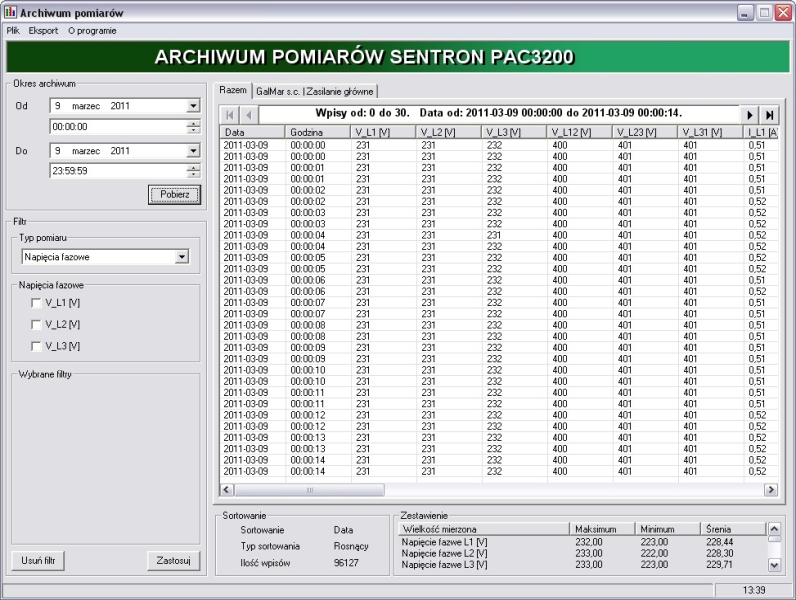Viewport: 796px width, 600px height.
Task: Go to first records page
Action: [x=229, y=115]
